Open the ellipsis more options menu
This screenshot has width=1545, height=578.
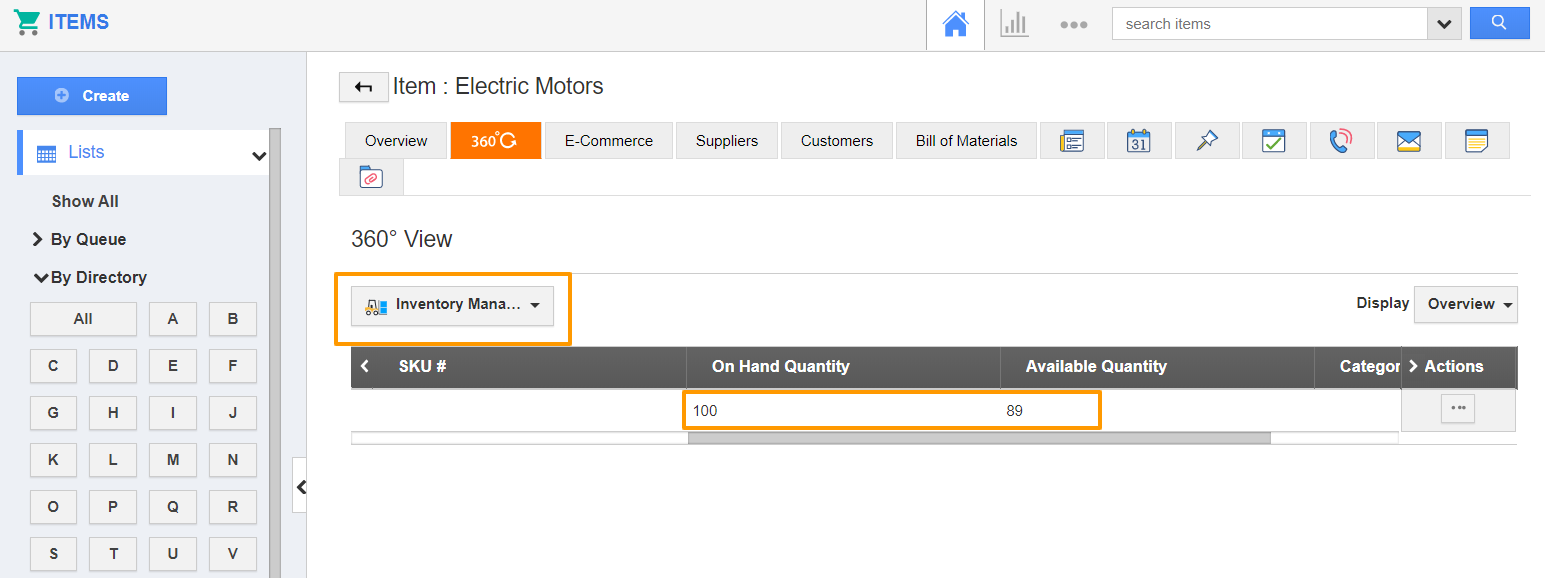pyautogui.click(x=1074, y=24)
